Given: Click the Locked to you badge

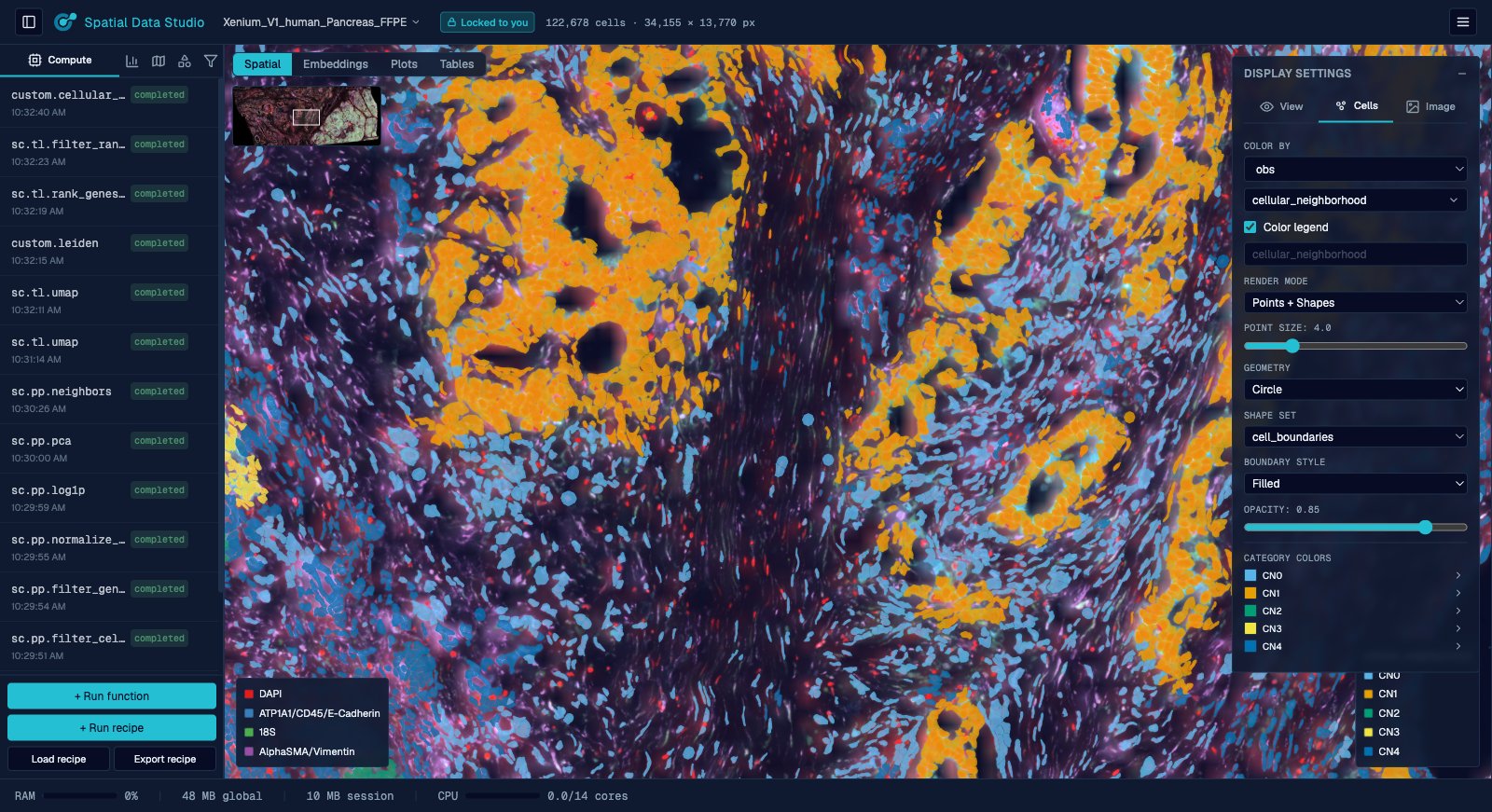Looking at the screenshot, I should point(487,21).
